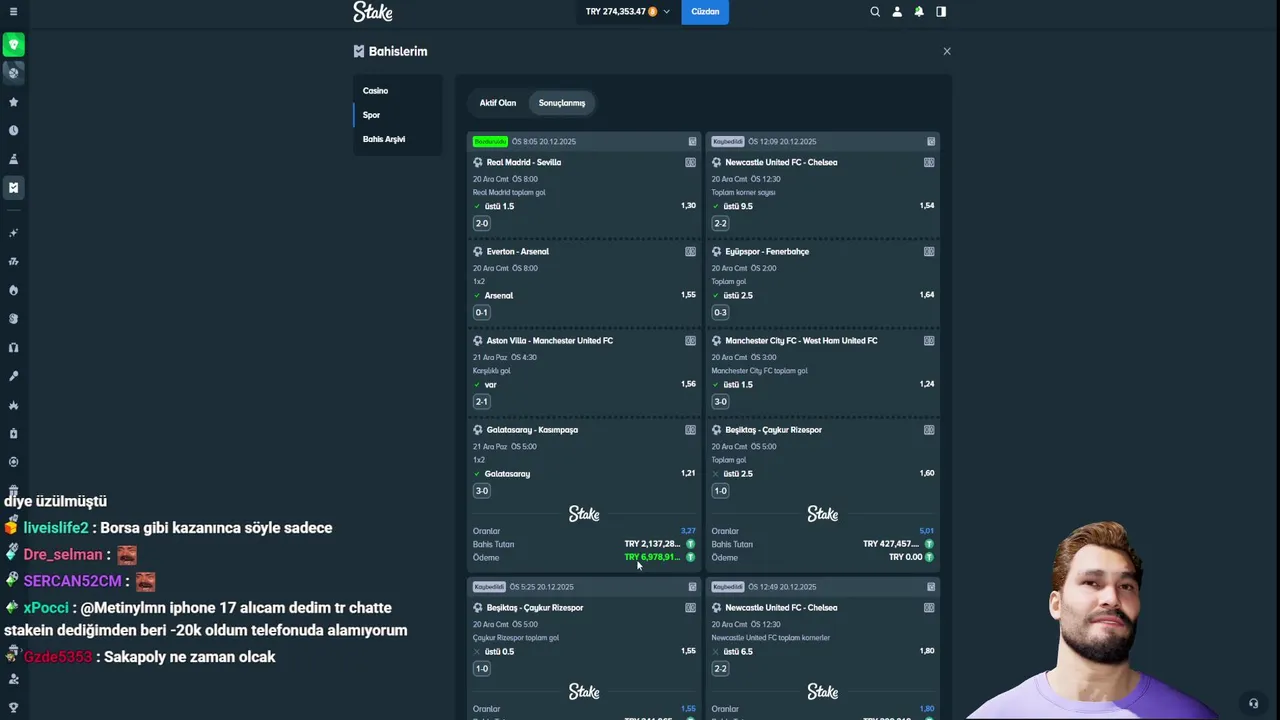The image size is (1280, 720).
Task: Open stats icon for upper Beşiktaş - Çaykur Rizespor
Action: tap(929, 430)
